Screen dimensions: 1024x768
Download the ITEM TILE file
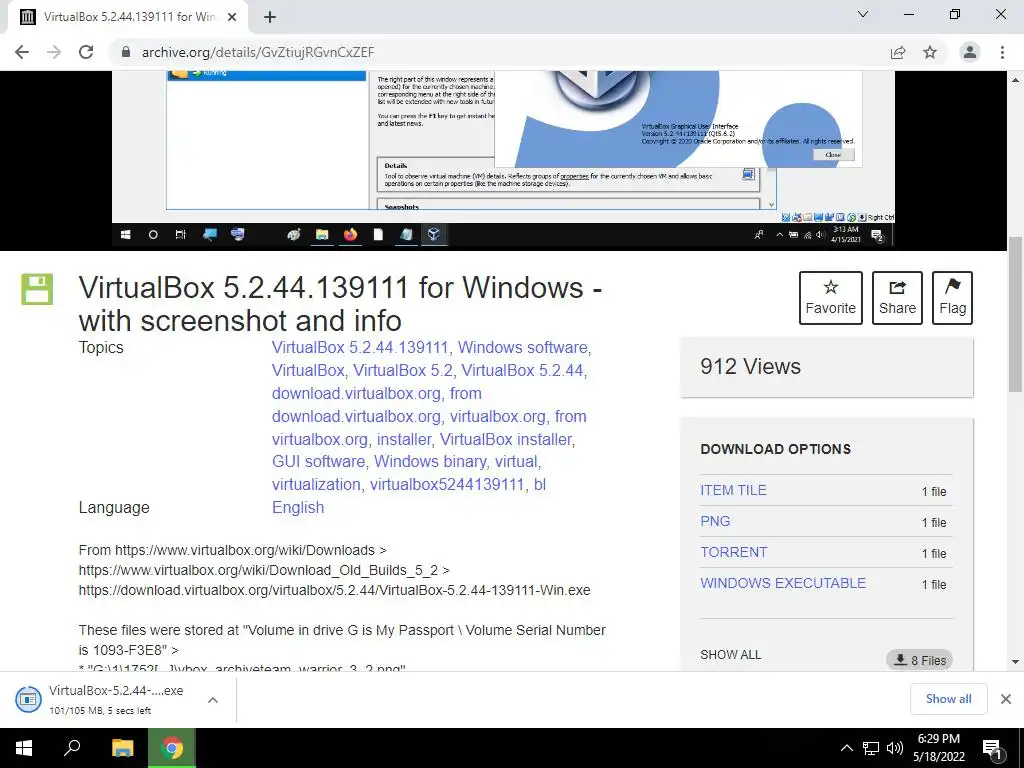(733, 490)
